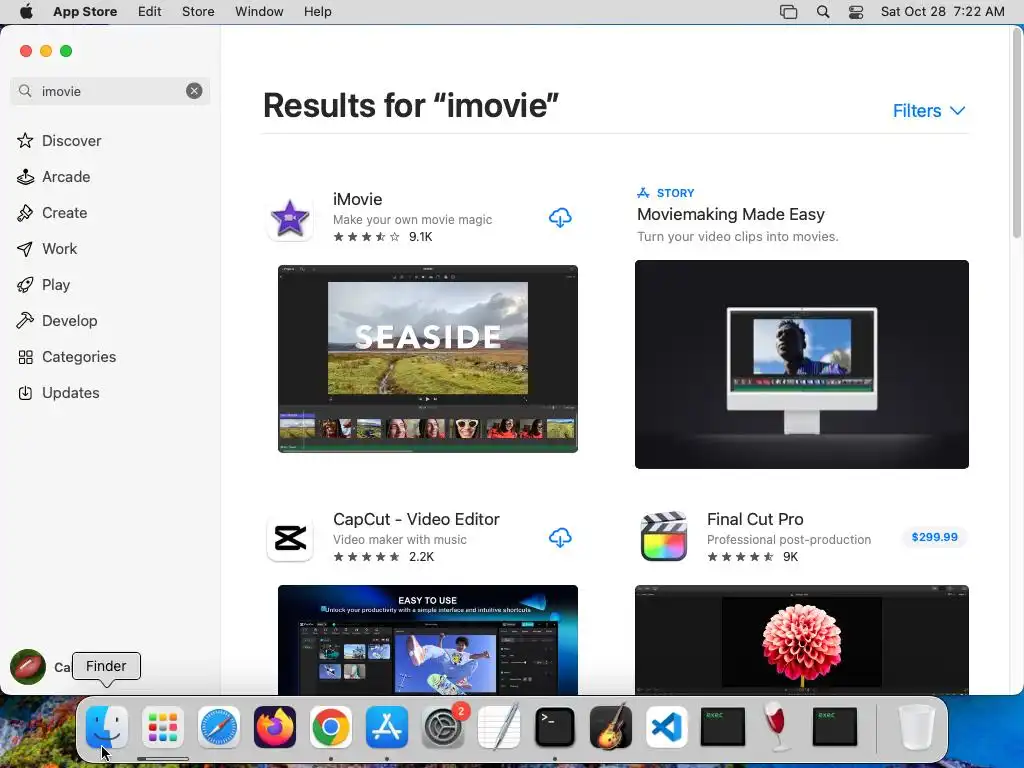
Task: Open Terminal from the Dock
Action: coord(554,727)
